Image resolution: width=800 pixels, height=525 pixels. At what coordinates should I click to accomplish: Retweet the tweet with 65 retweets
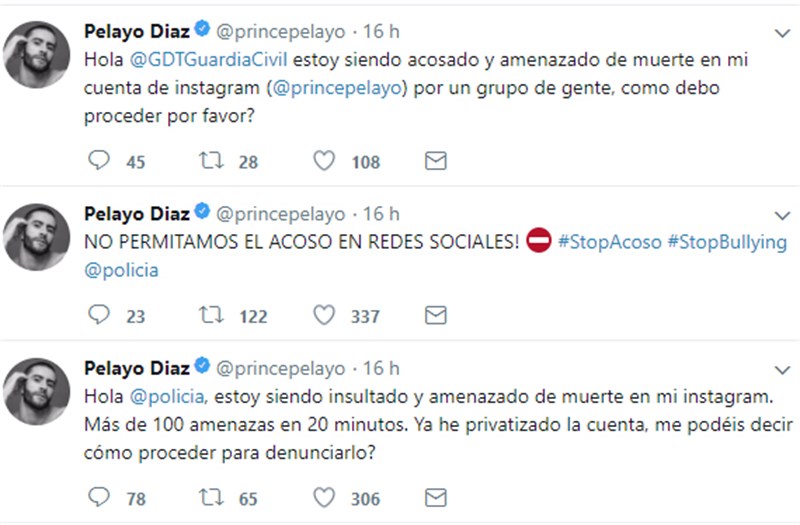tap(211, 495)
